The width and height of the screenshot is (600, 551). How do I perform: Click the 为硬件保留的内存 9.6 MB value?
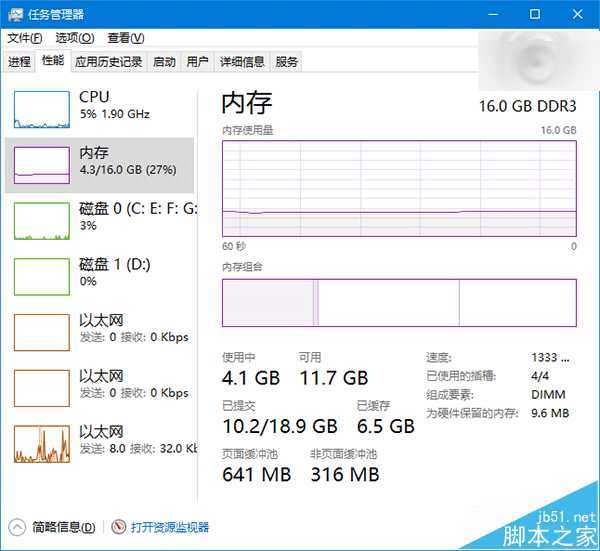click(x=550, y=413)
